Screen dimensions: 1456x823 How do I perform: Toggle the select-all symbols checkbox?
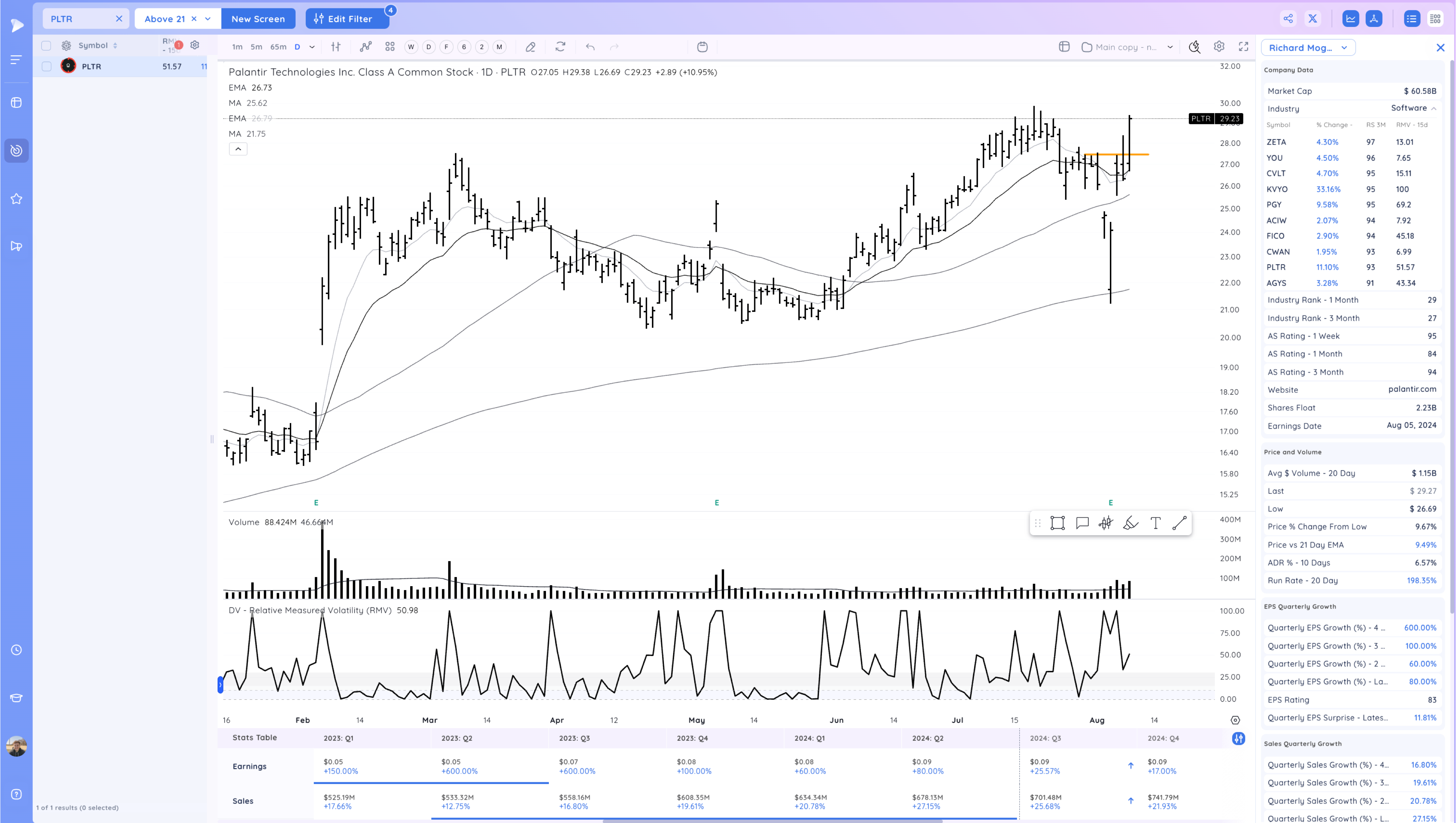point(46,46)
